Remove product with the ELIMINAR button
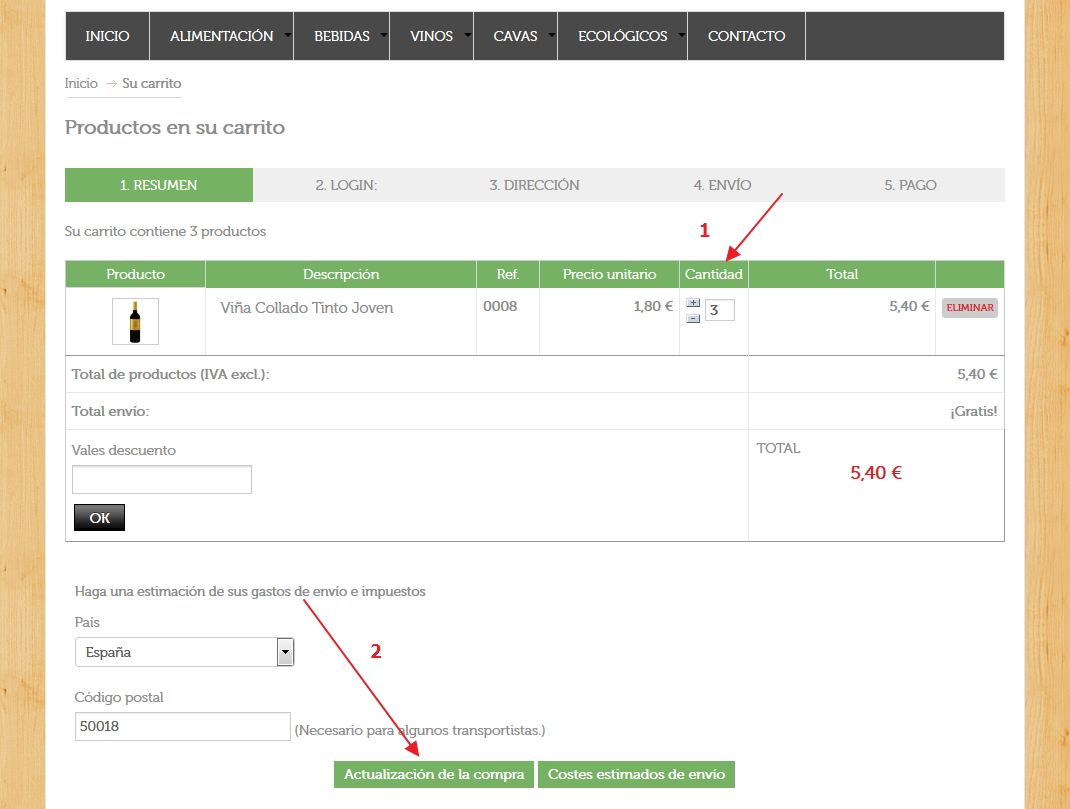This screenshot has width=1070, height=809. 970,308
